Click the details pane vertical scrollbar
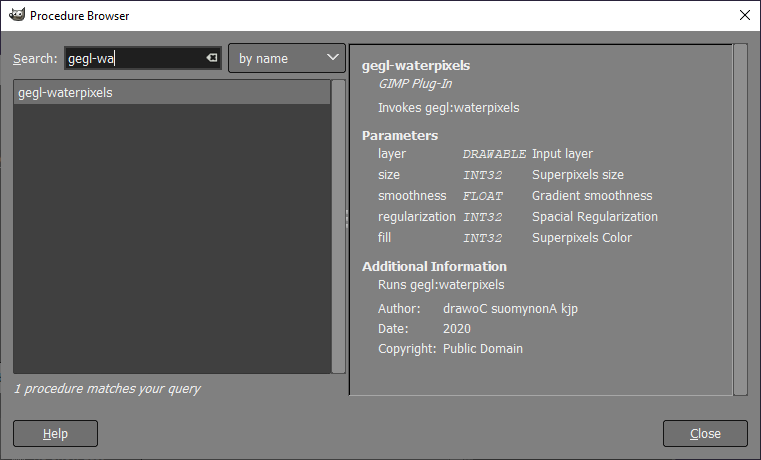761x460 pixels. coord(740,219)
